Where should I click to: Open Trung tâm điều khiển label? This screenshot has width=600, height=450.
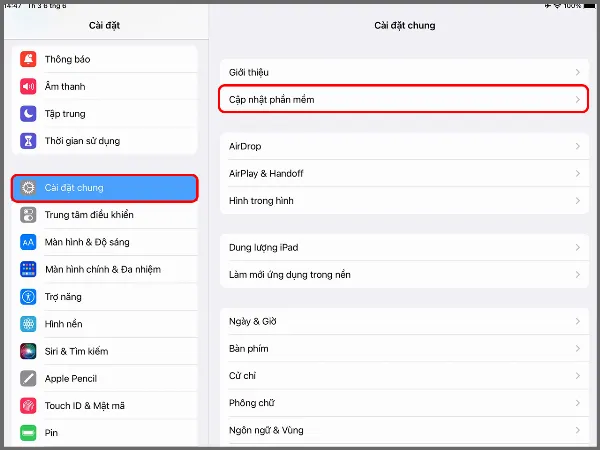coord(89,215)
